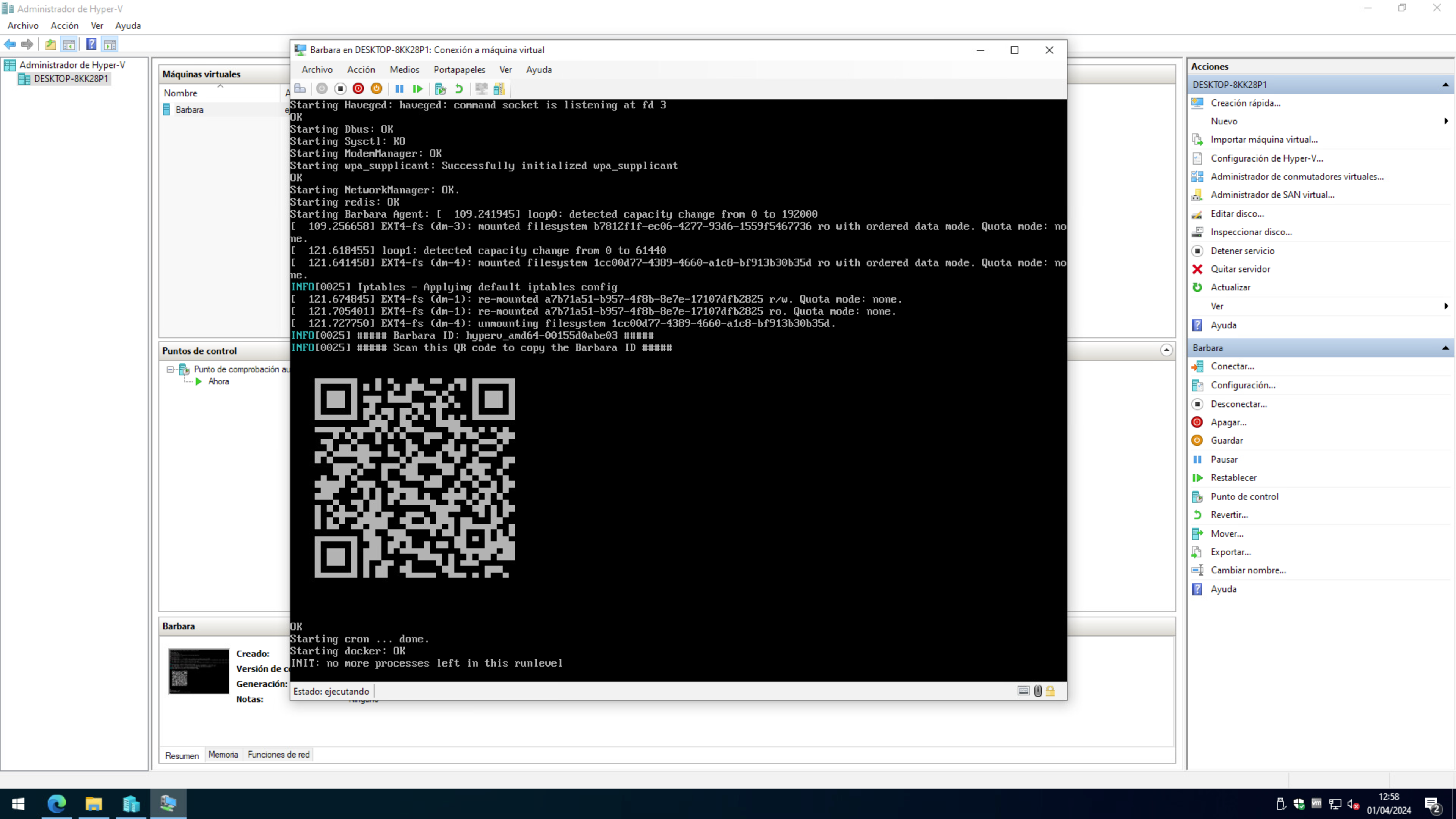
Task: Open the Medios menu in the VM window
Action: click(x=404, y=69)
